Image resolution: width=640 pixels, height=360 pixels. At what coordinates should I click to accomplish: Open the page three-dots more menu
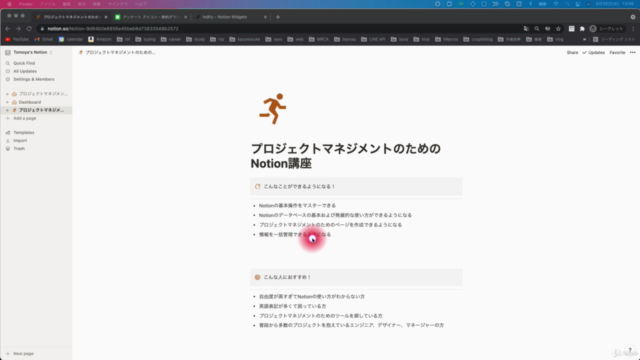[633, 52]
